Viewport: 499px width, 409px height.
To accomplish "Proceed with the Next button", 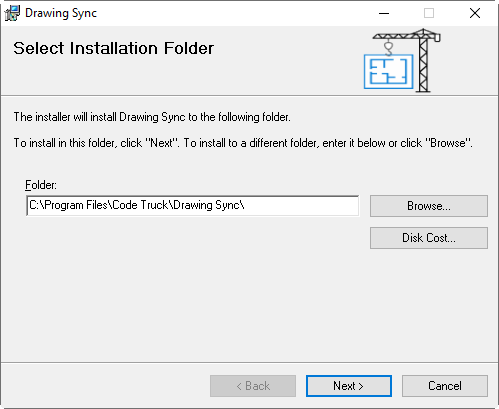I will (349, 386).
